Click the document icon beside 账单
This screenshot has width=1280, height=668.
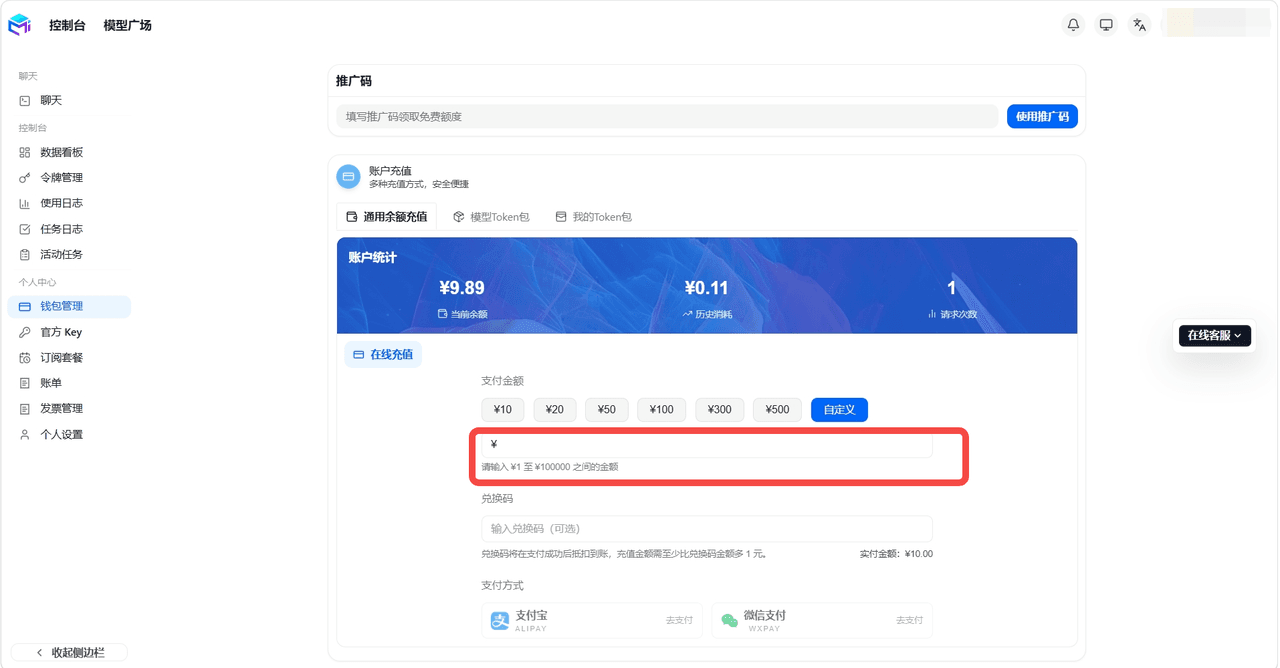25,383
